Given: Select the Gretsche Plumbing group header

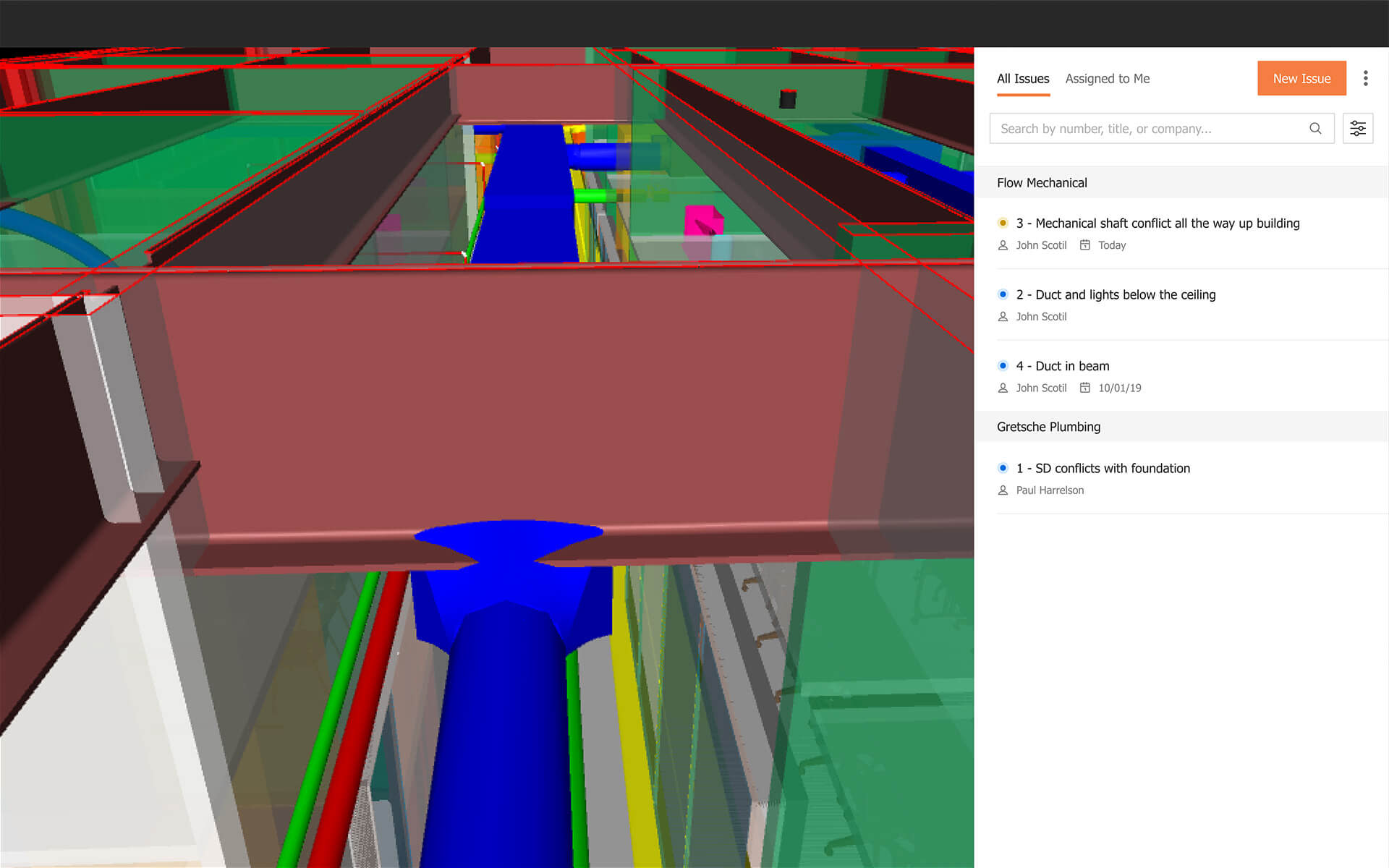Looking at the screenshot, I should point(1181,427).
